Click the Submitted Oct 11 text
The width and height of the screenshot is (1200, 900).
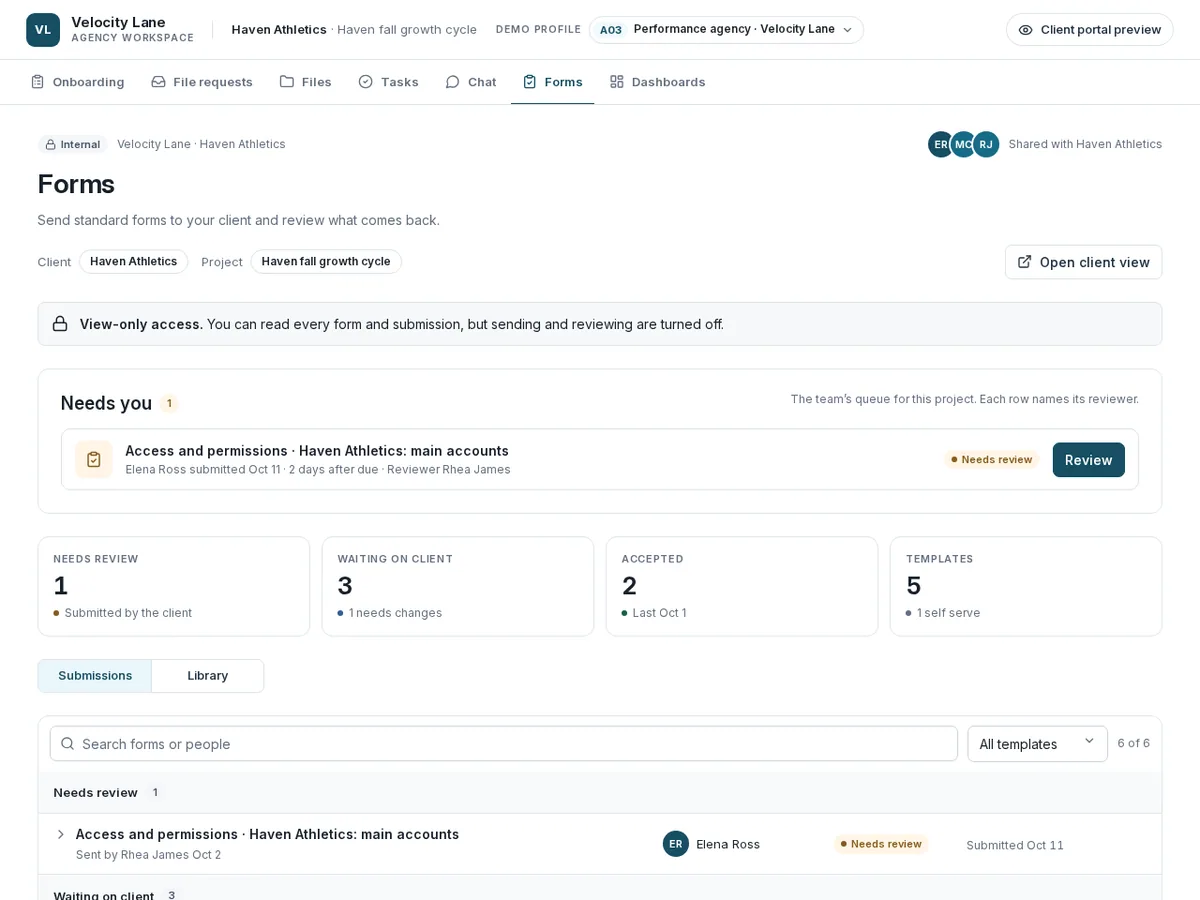coord(1015,845)
